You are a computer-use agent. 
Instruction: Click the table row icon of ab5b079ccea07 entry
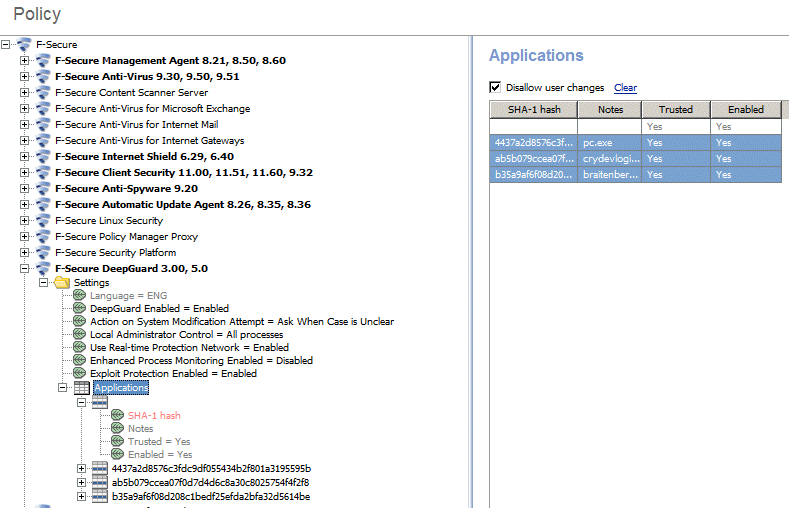pyautogui.click(x=100, y=483)
